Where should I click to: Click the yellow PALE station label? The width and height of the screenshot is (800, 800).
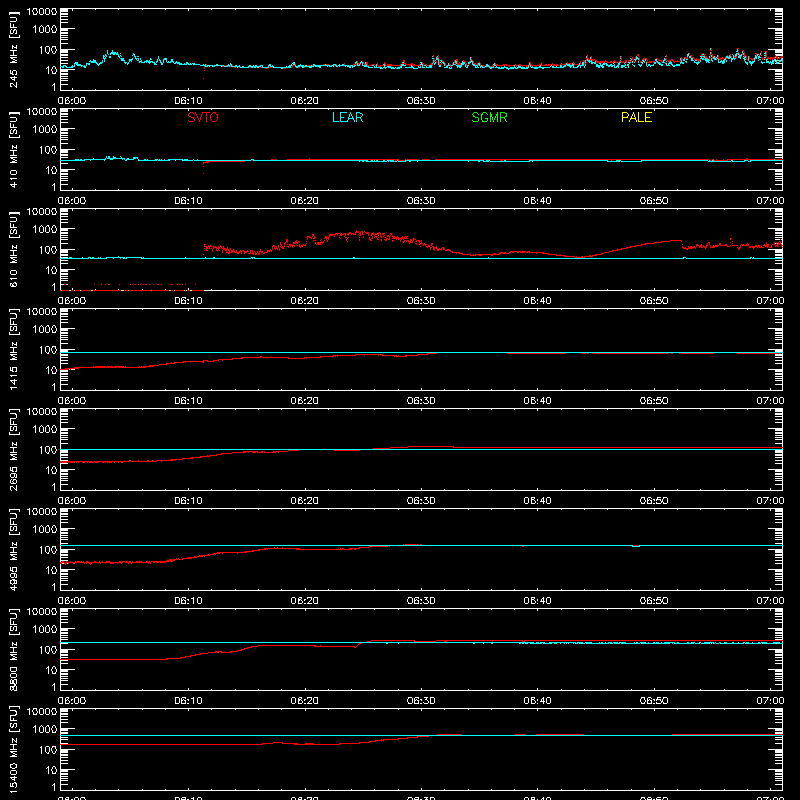(x=636, y=117)
